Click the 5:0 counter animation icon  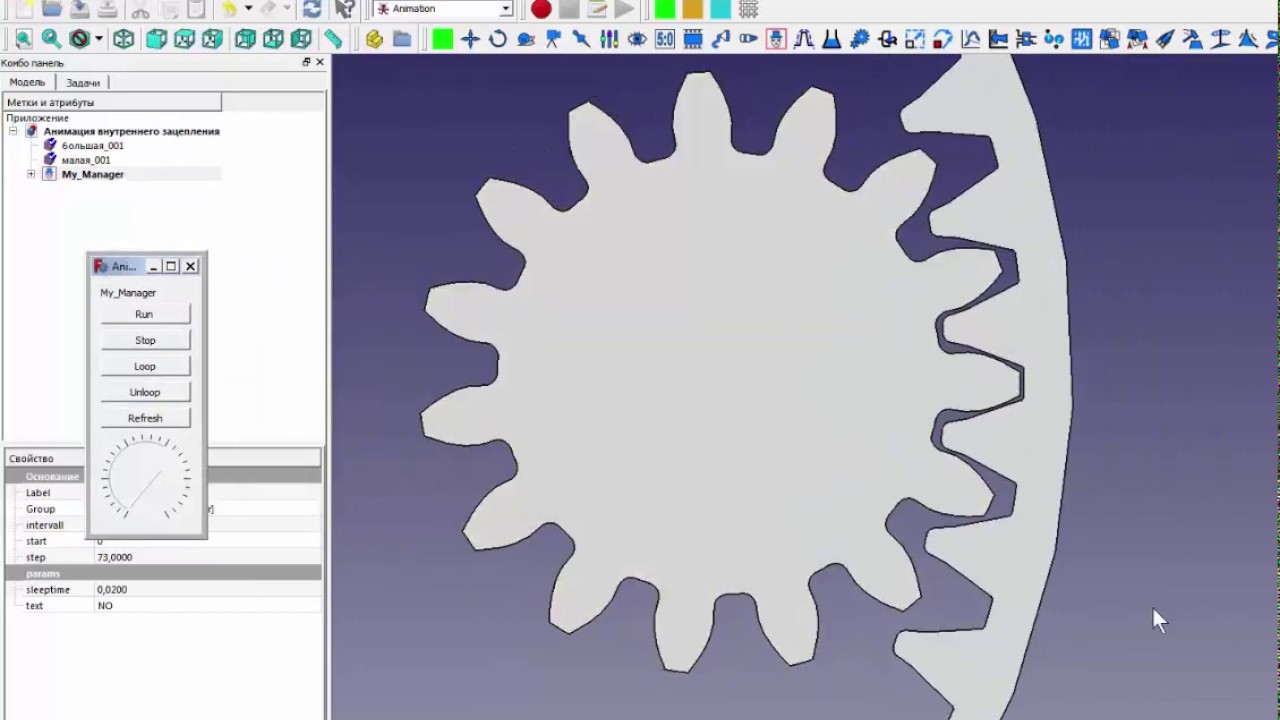pos(665,39)
